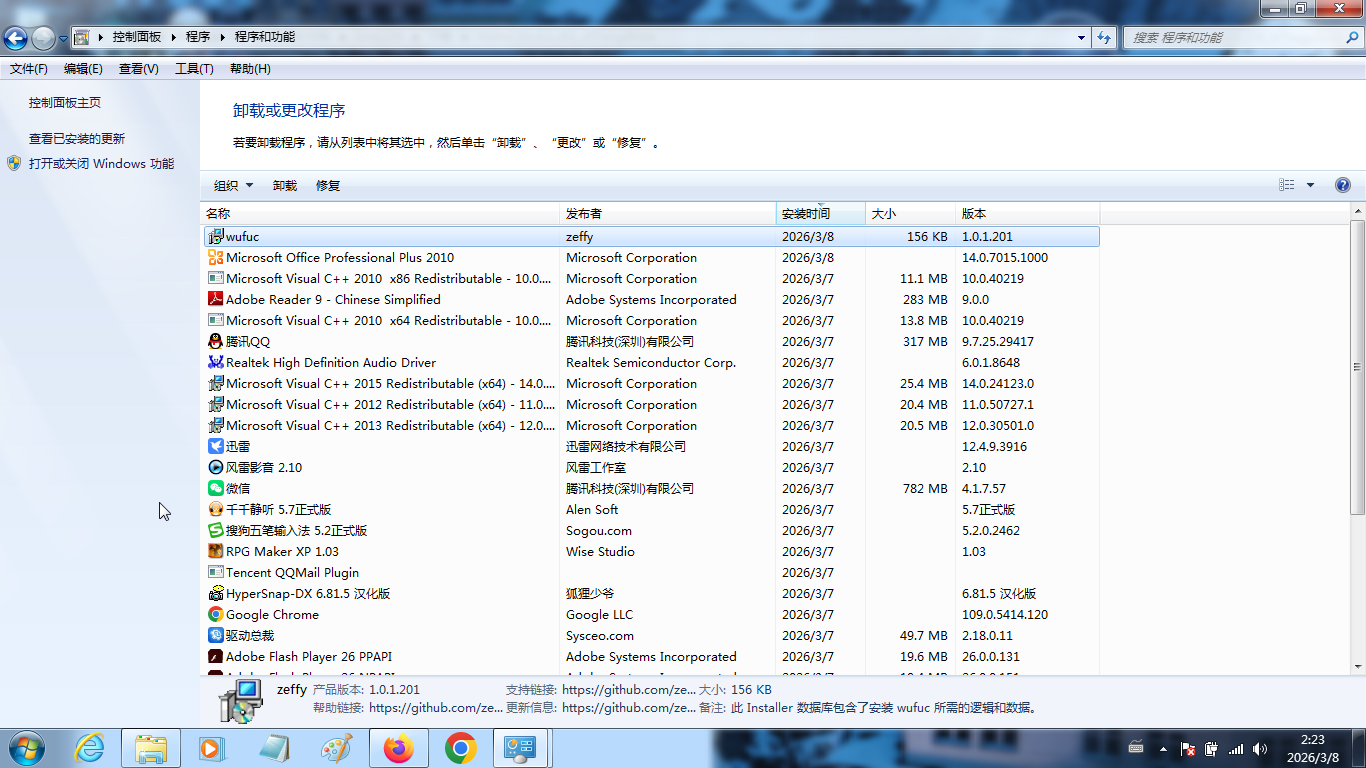Image resolution: width=1366 pixels, height=768 pixels.
Task: Click the 腾讯QQ penguin icon
Action: tap(215, 341)
